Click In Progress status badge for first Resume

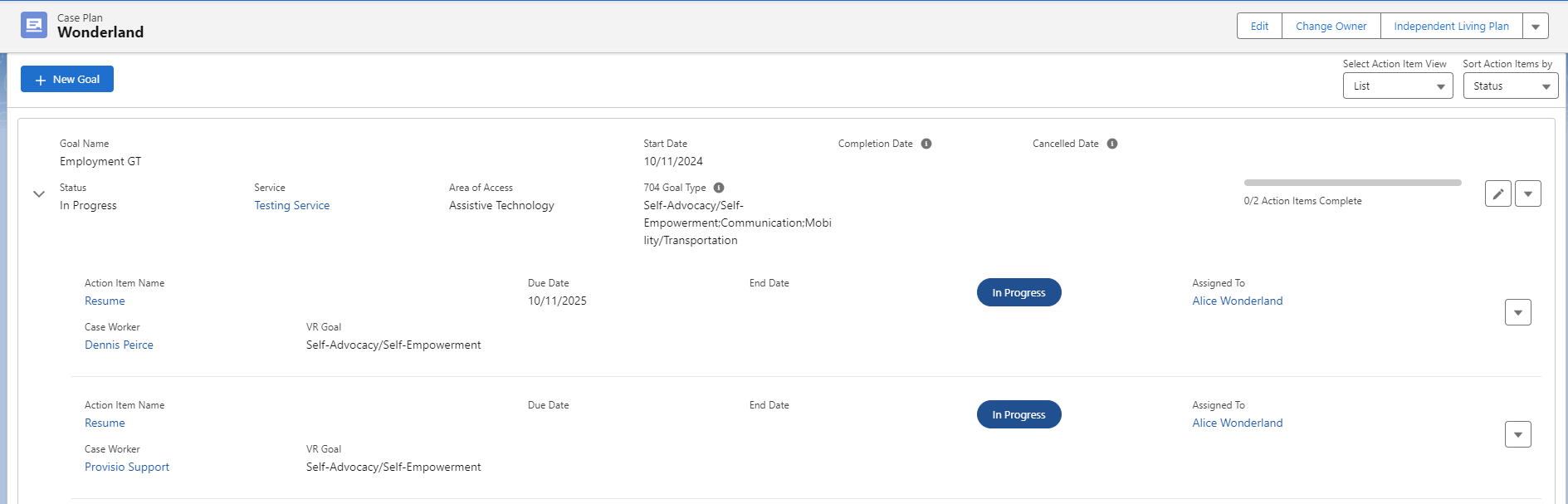tap(1018, 292)
